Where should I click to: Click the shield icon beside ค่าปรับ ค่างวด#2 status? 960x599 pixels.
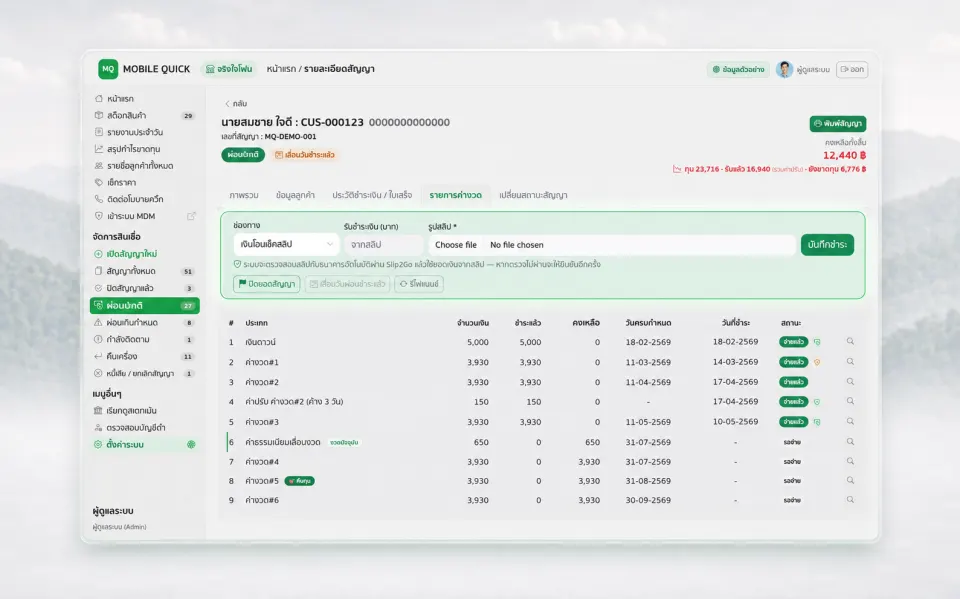pos(817,402)
